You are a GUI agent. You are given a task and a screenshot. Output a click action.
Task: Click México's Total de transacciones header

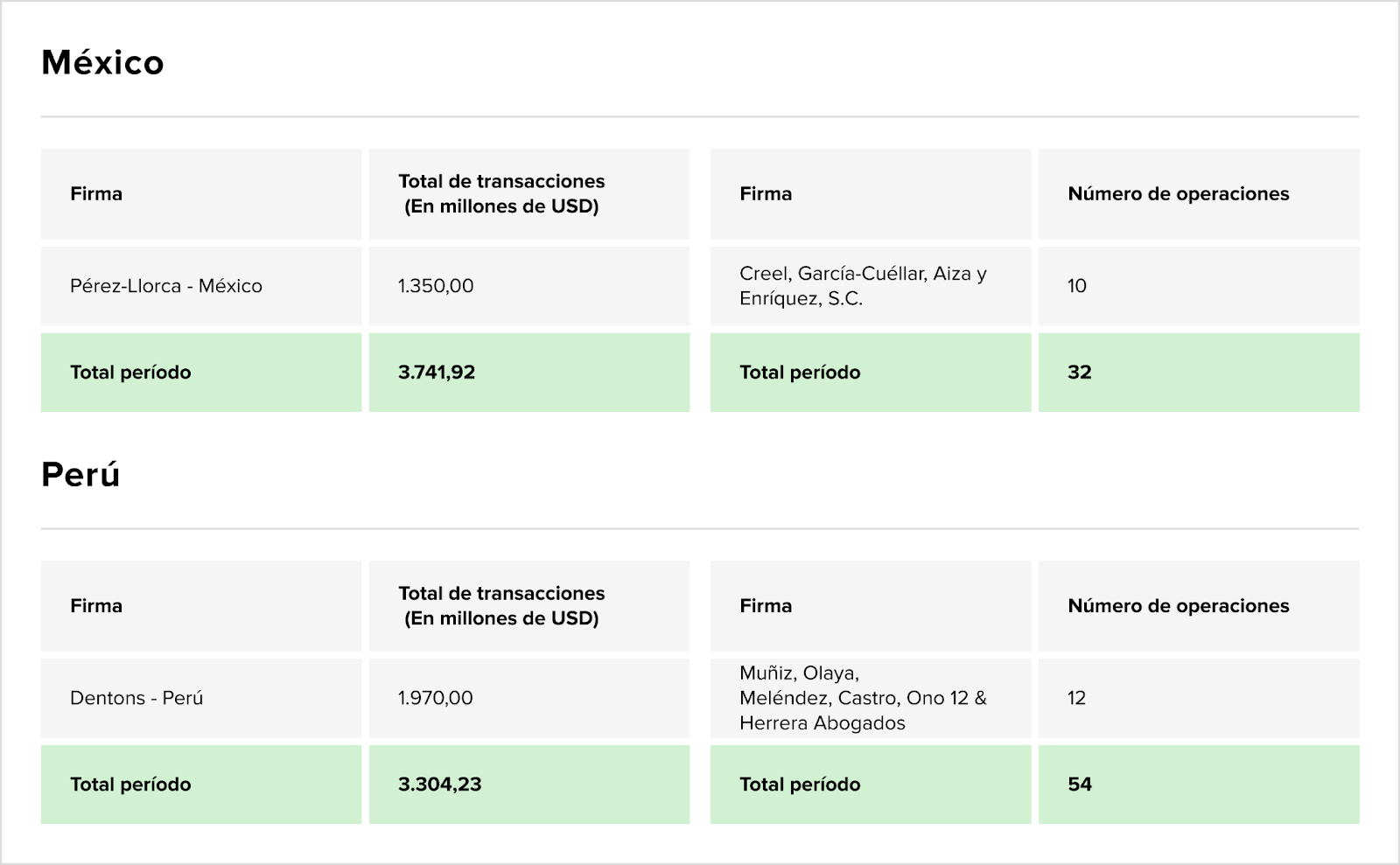(529, 194)
